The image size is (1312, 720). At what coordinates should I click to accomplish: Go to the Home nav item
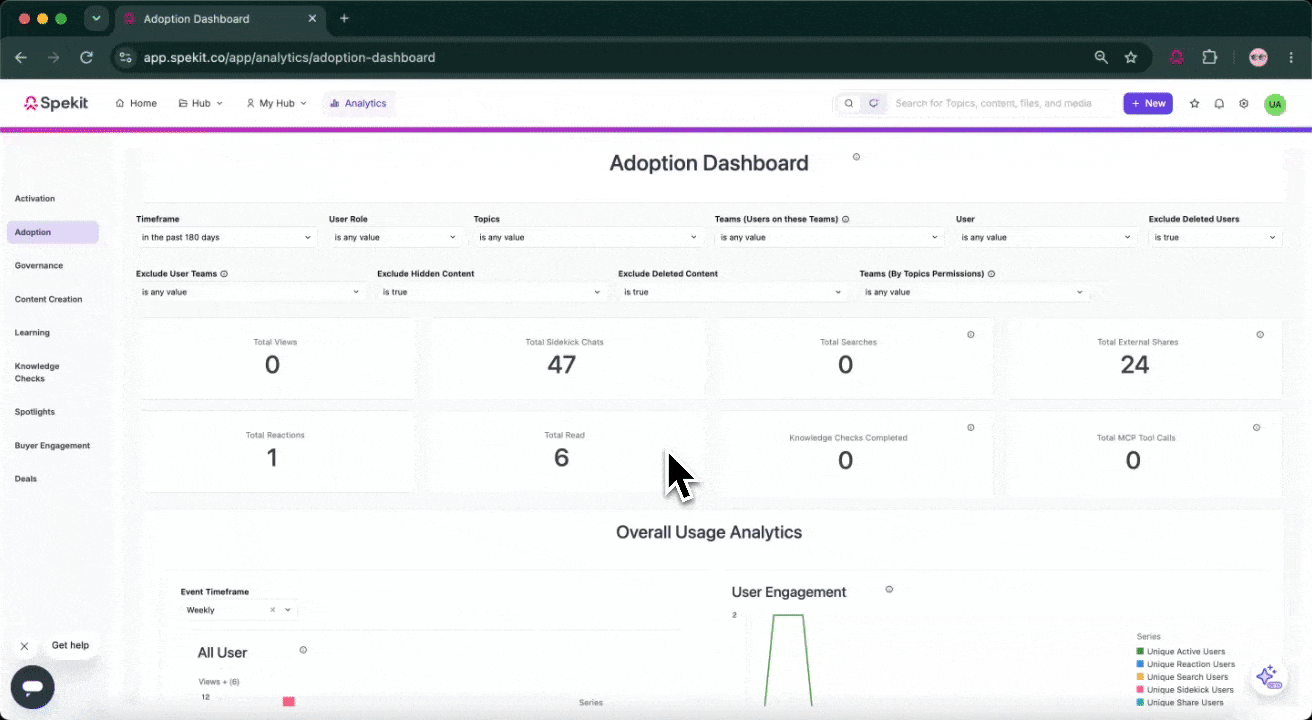pos(136,103)
